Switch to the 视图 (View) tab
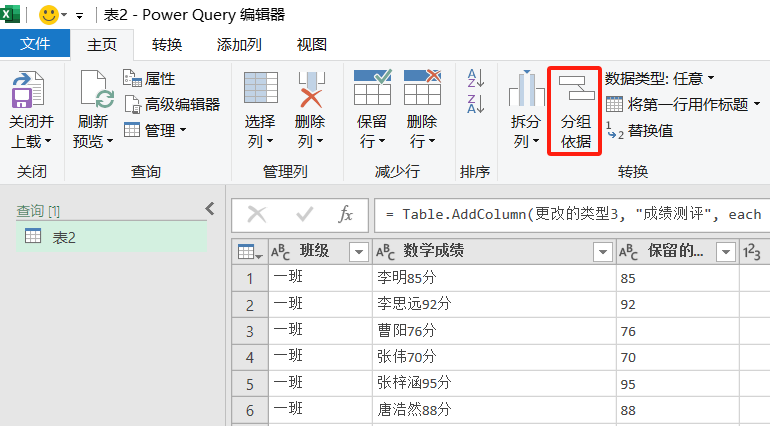 pos(311,45)
